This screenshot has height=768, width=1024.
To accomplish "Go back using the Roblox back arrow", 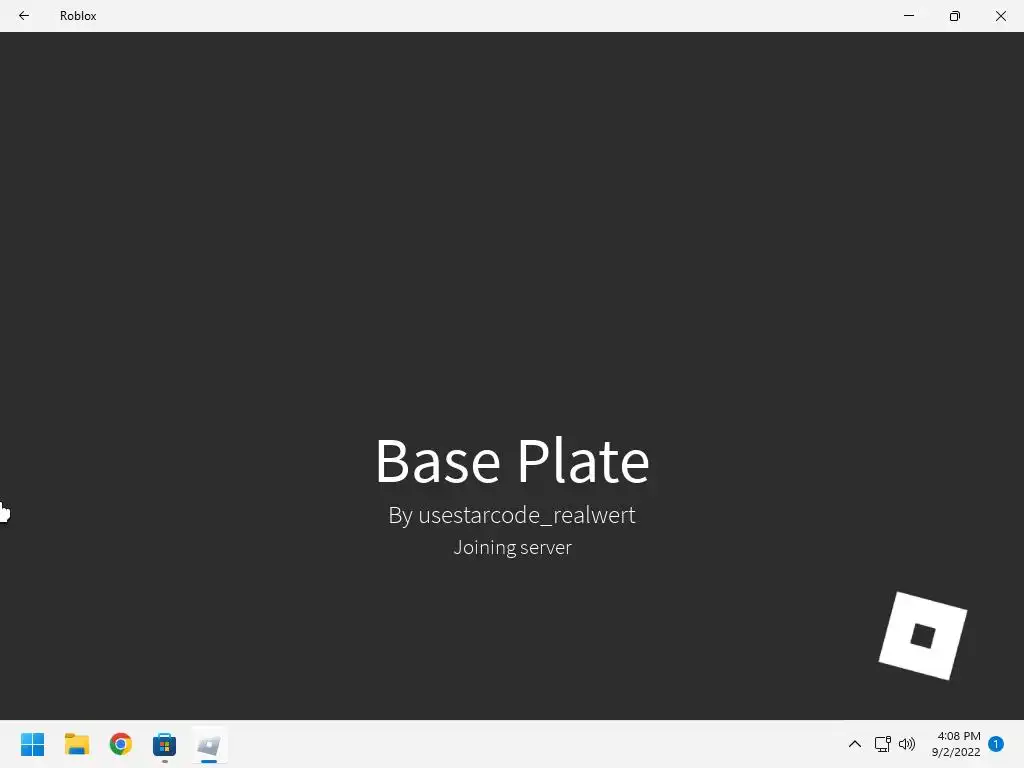I will (x=24, y=16).
